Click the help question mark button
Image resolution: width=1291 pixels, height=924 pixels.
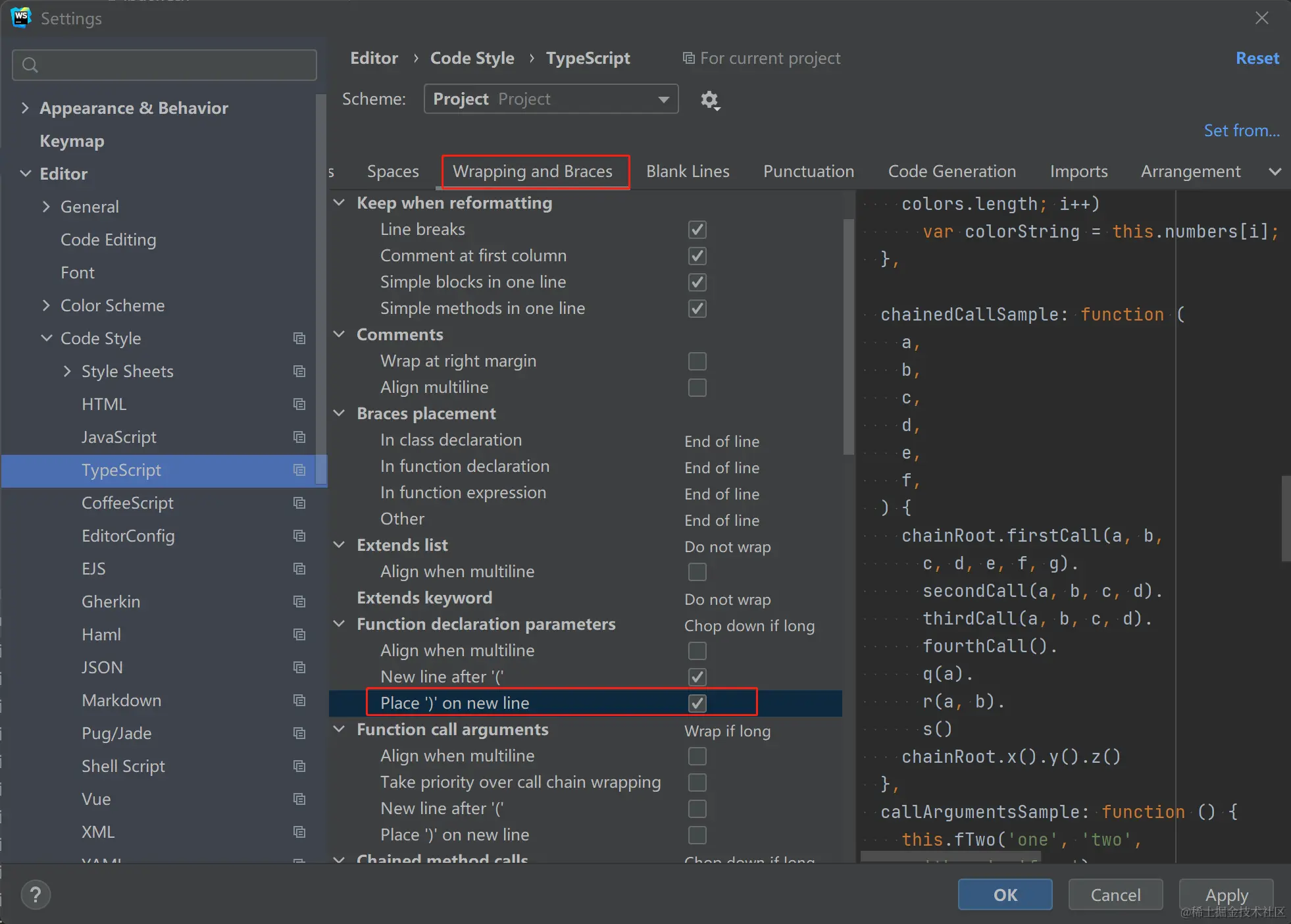coord(36,895)
